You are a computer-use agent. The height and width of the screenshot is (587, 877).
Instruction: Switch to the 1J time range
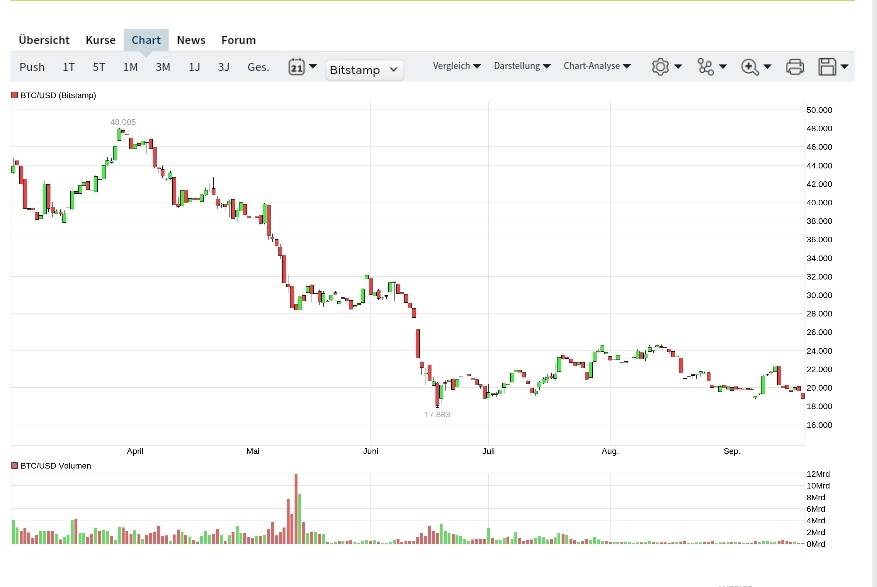pyautogui.click(x=194, y=67)
